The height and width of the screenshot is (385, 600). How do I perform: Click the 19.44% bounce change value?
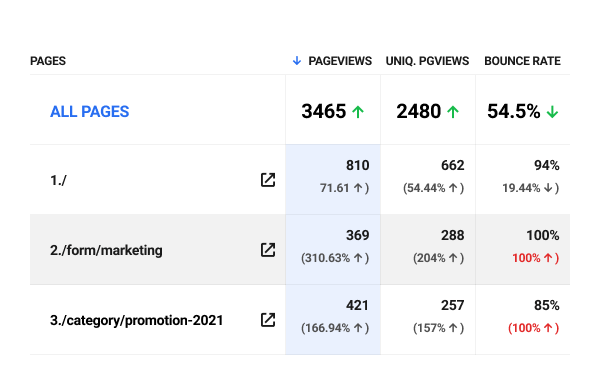click(521, 188)
